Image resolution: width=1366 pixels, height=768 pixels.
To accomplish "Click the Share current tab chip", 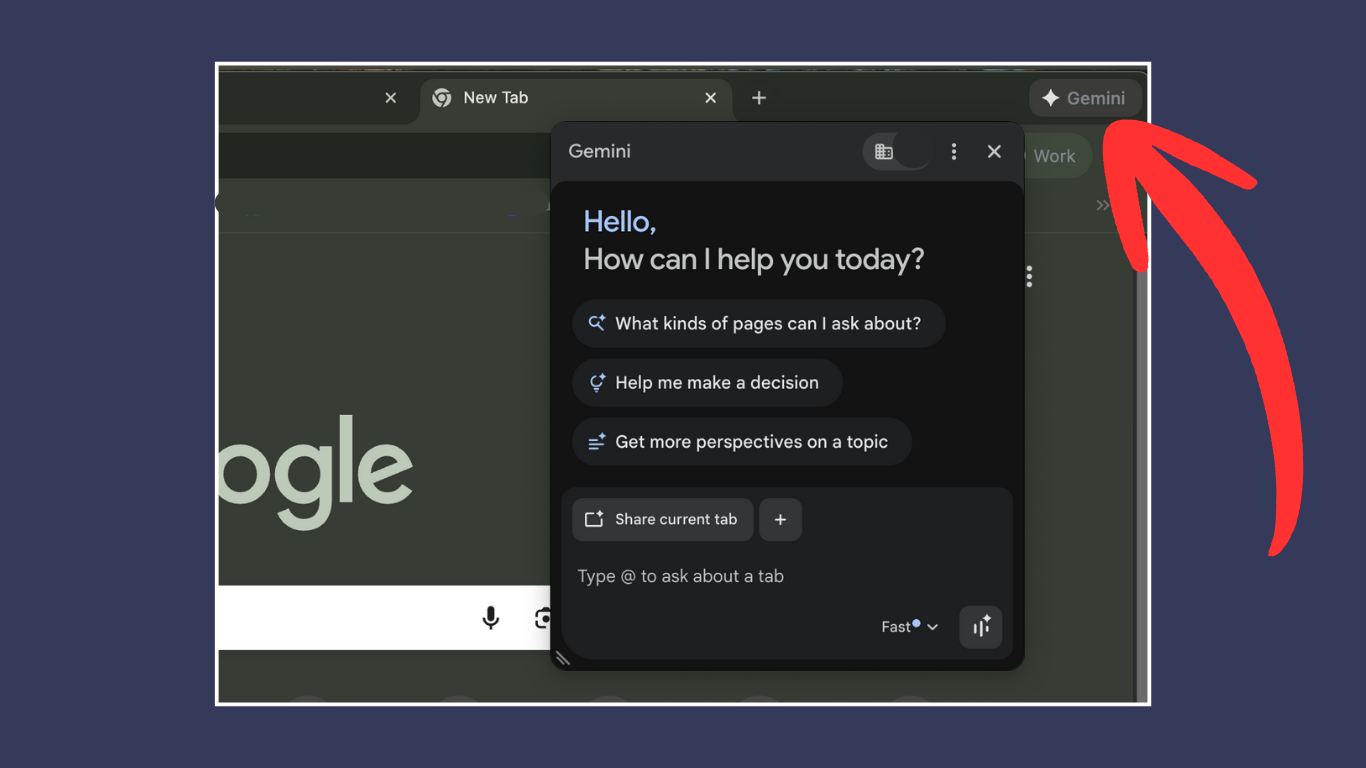I will 662,520.
